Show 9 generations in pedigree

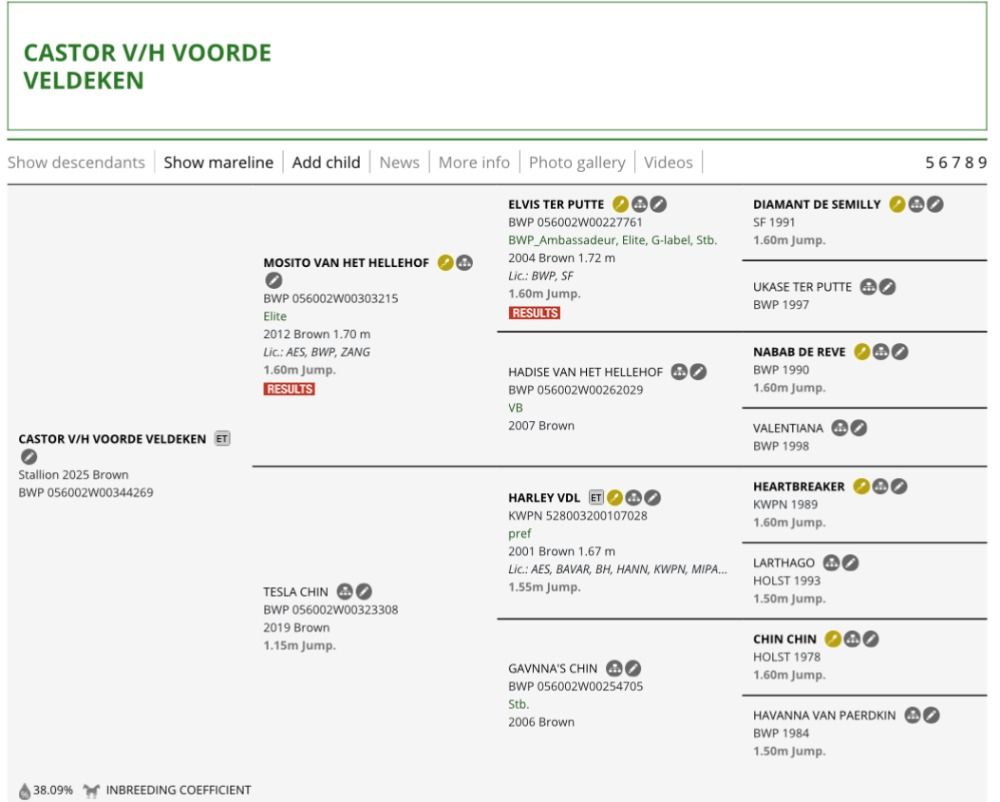click(x=982, y=163)
